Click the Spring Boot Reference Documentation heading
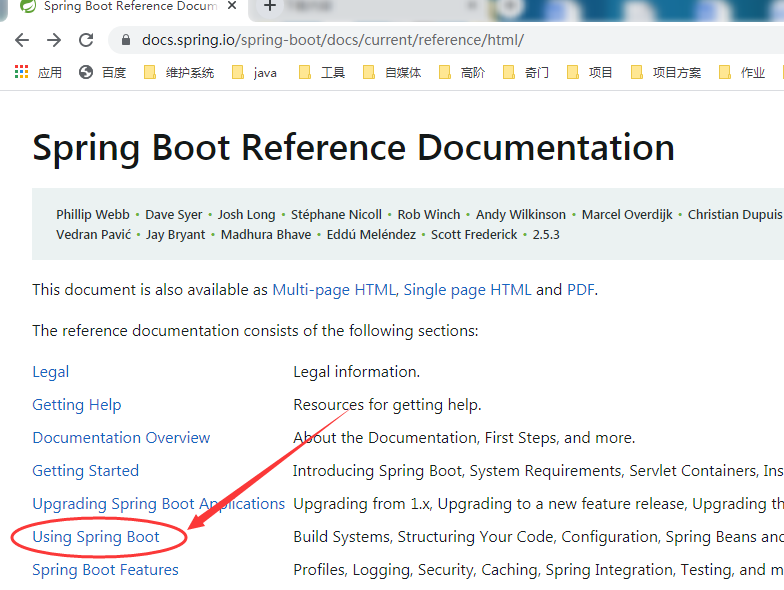Screen dimensions: 784x590 pyautogui.click(x=354, y=148)
